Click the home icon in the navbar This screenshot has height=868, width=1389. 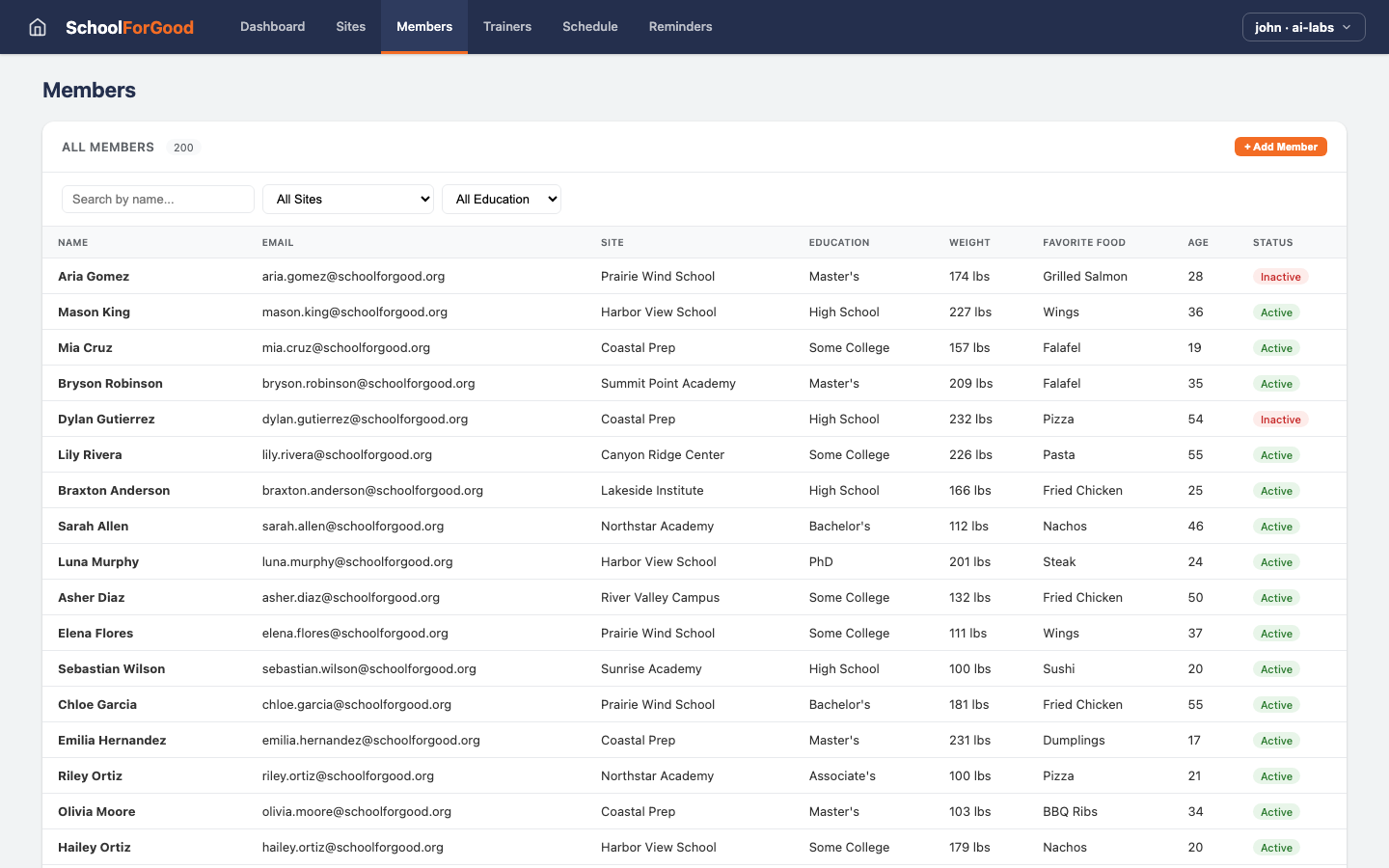tap(37, 27)
